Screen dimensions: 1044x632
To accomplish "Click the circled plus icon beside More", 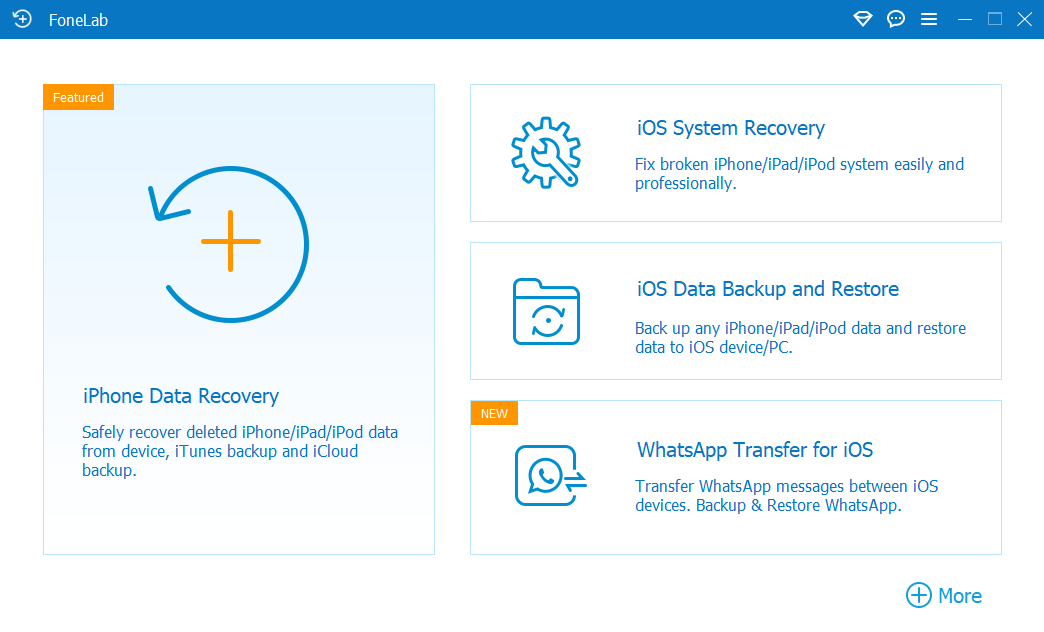I will pos(918,595).
